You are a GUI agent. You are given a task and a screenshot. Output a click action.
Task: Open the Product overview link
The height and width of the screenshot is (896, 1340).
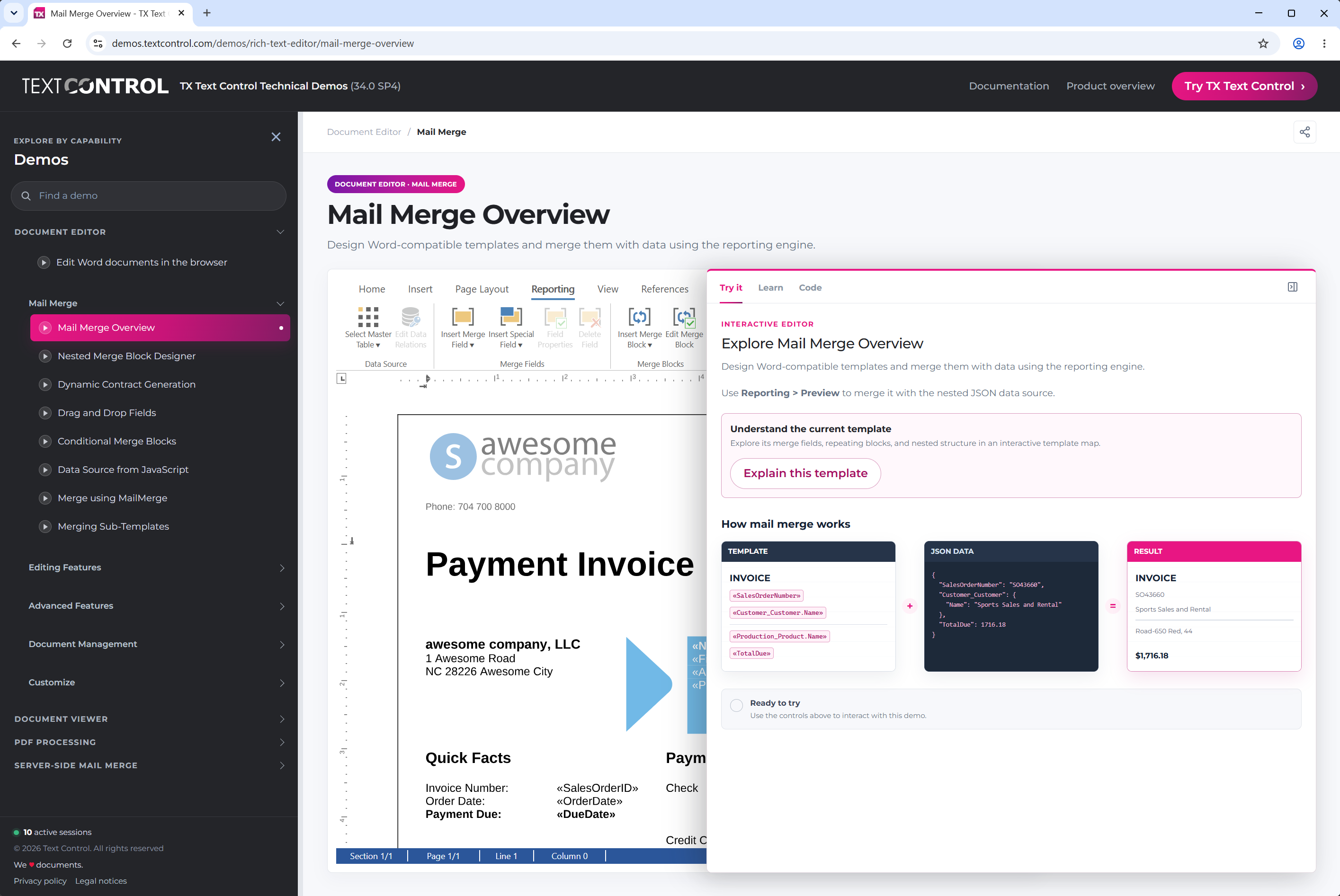tap(1110, 86)
